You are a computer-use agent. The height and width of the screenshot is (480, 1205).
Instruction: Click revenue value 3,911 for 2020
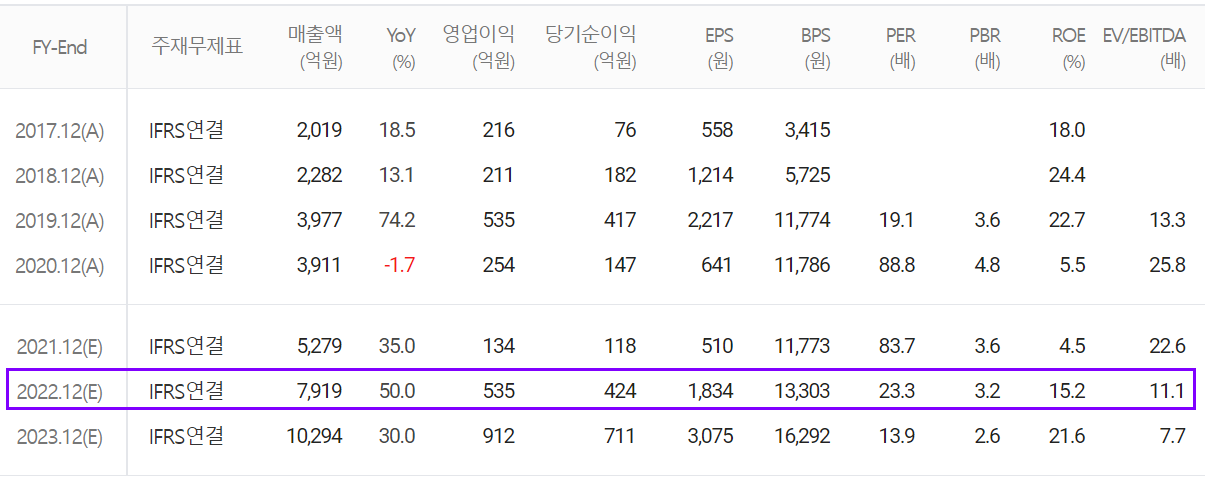320,265
